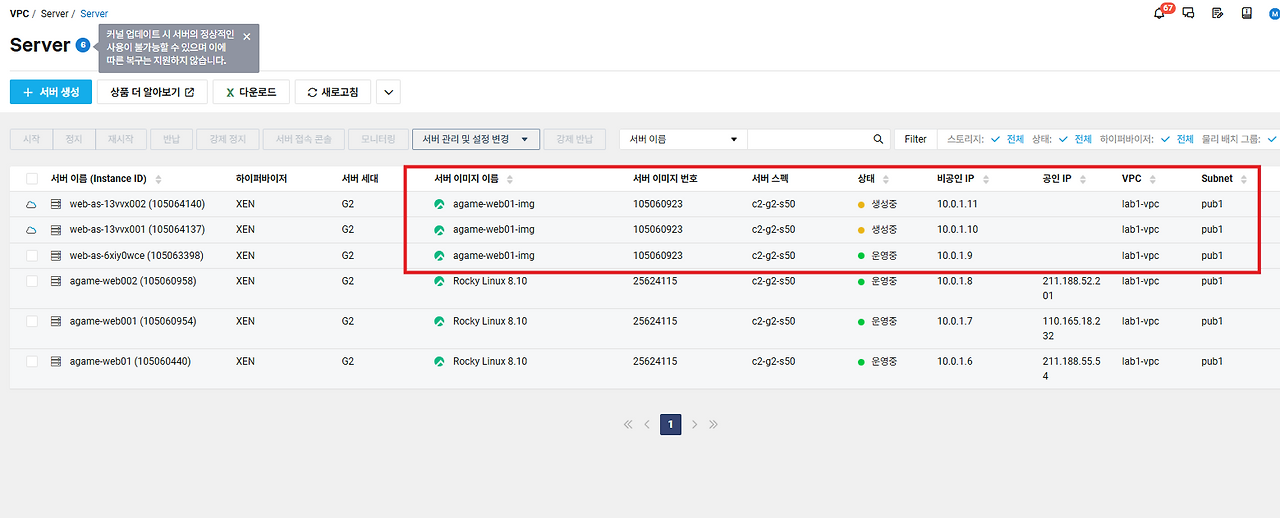This screenshot has height=518, width=1280.
Task: Click the server icon beside web-as-6xiy0wce
Action: 56,256
